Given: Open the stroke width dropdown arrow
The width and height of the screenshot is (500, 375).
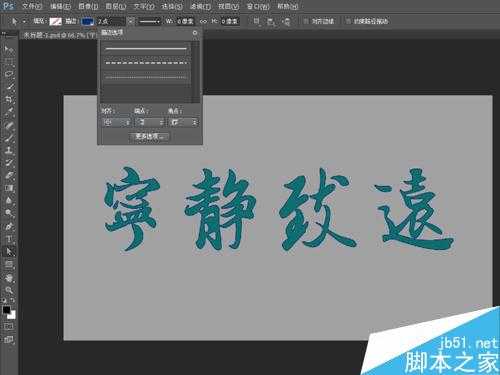Looking at the screenshot, I should (x=131, y=21).
